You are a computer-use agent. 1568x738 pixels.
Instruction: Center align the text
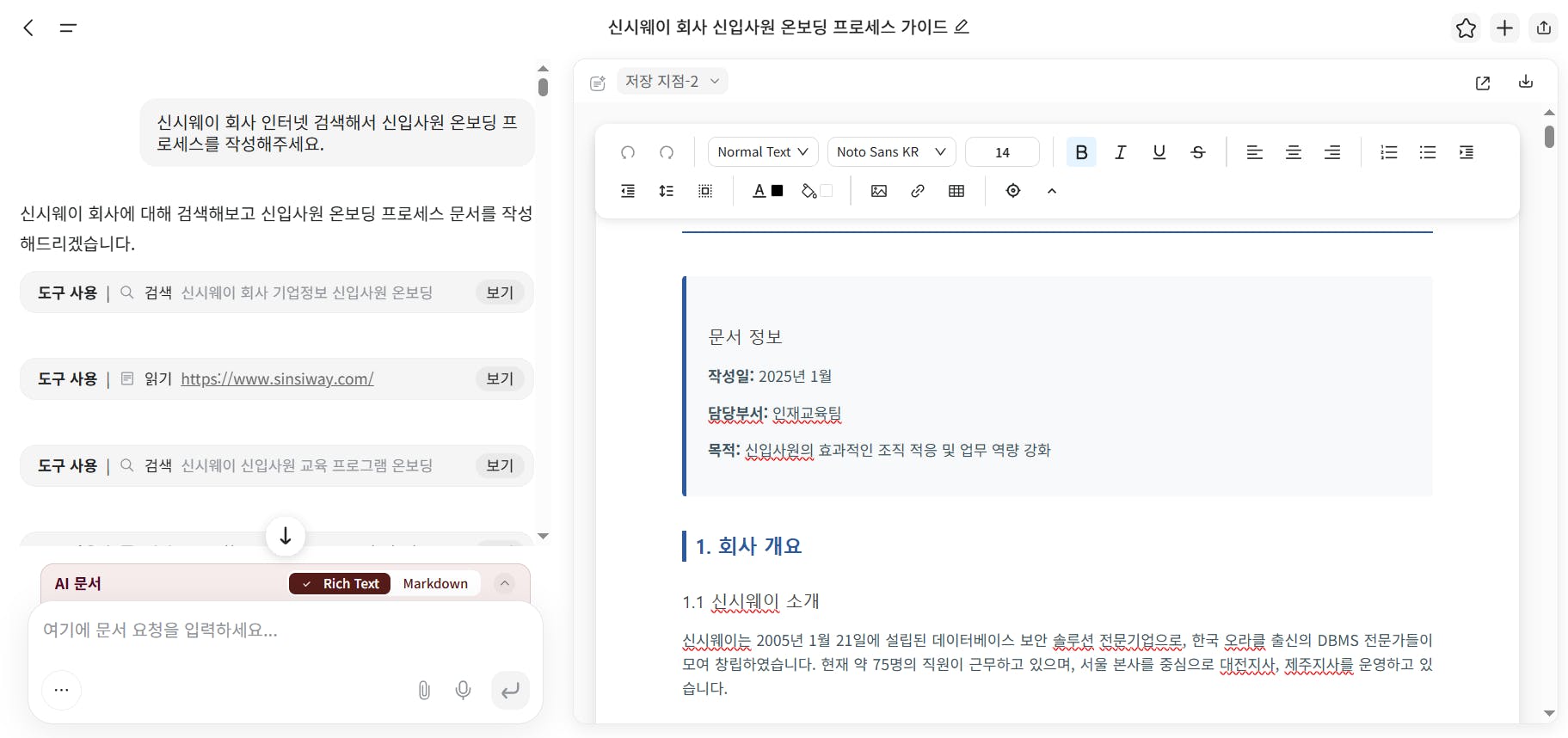(x=1293, y=152)
